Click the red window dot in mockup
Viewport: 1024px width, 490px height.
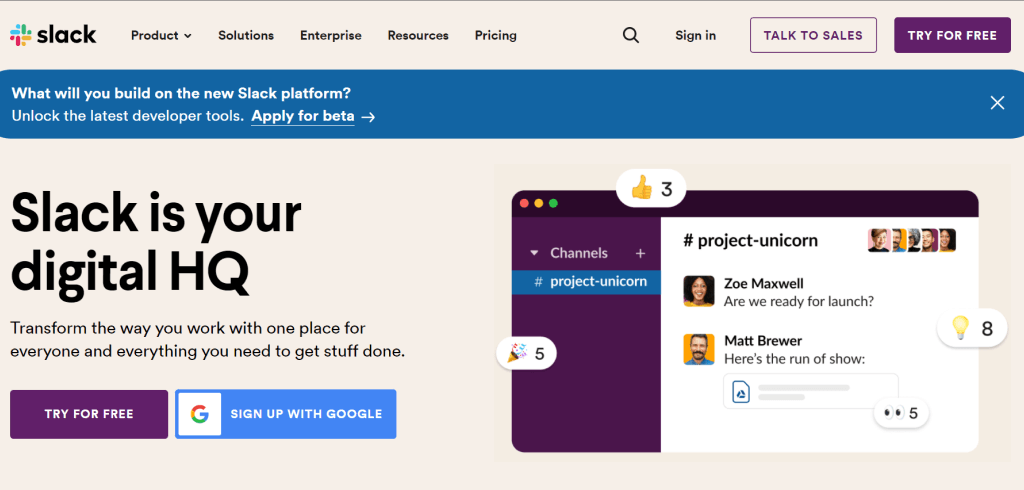(524, 203)
